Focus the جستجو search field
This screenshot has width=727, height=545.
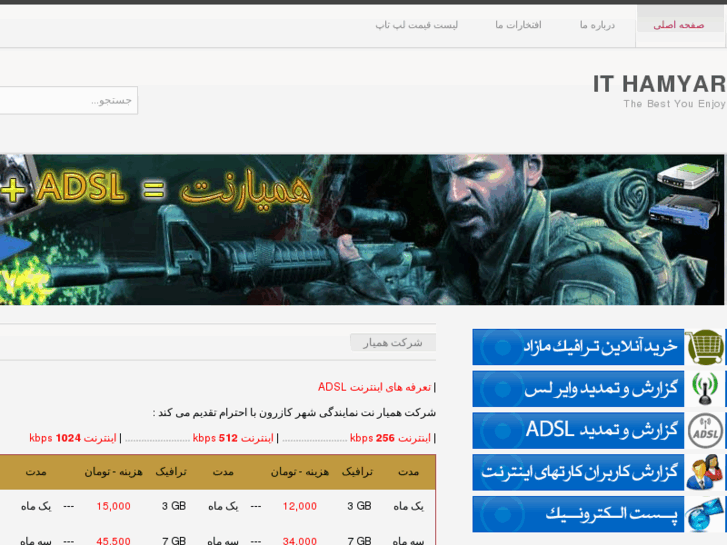click(68, 100)
